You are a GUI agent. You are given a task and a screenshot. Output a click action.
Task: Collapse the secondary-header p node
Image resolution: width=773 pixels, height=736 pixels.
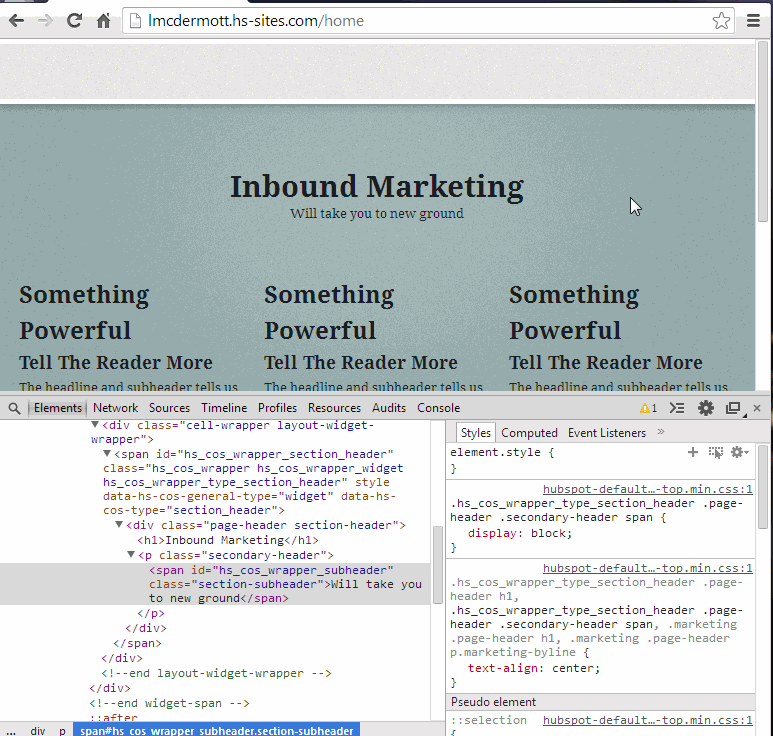coord(131,555)
